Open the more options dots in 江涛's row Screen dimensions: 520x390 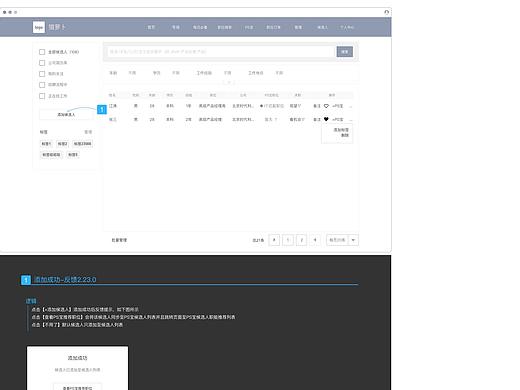point(350,106)
